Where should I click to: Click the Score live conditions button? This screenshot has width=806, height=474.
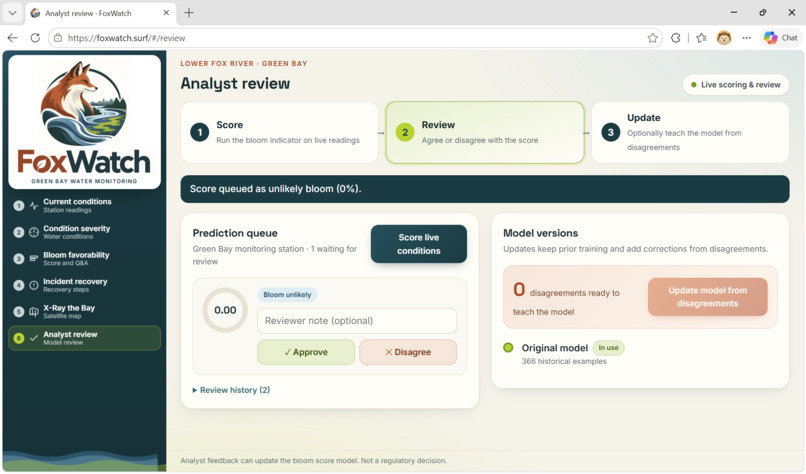point(418,244)
